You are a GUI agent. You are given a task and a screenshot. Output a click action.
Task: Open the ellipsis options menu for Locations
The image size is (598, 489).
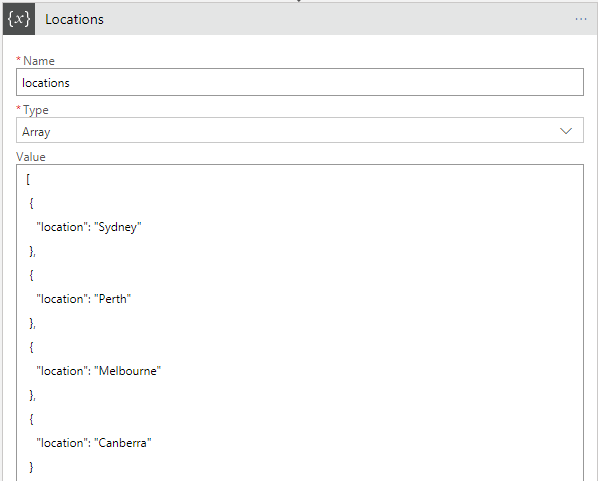click(580, 19)
